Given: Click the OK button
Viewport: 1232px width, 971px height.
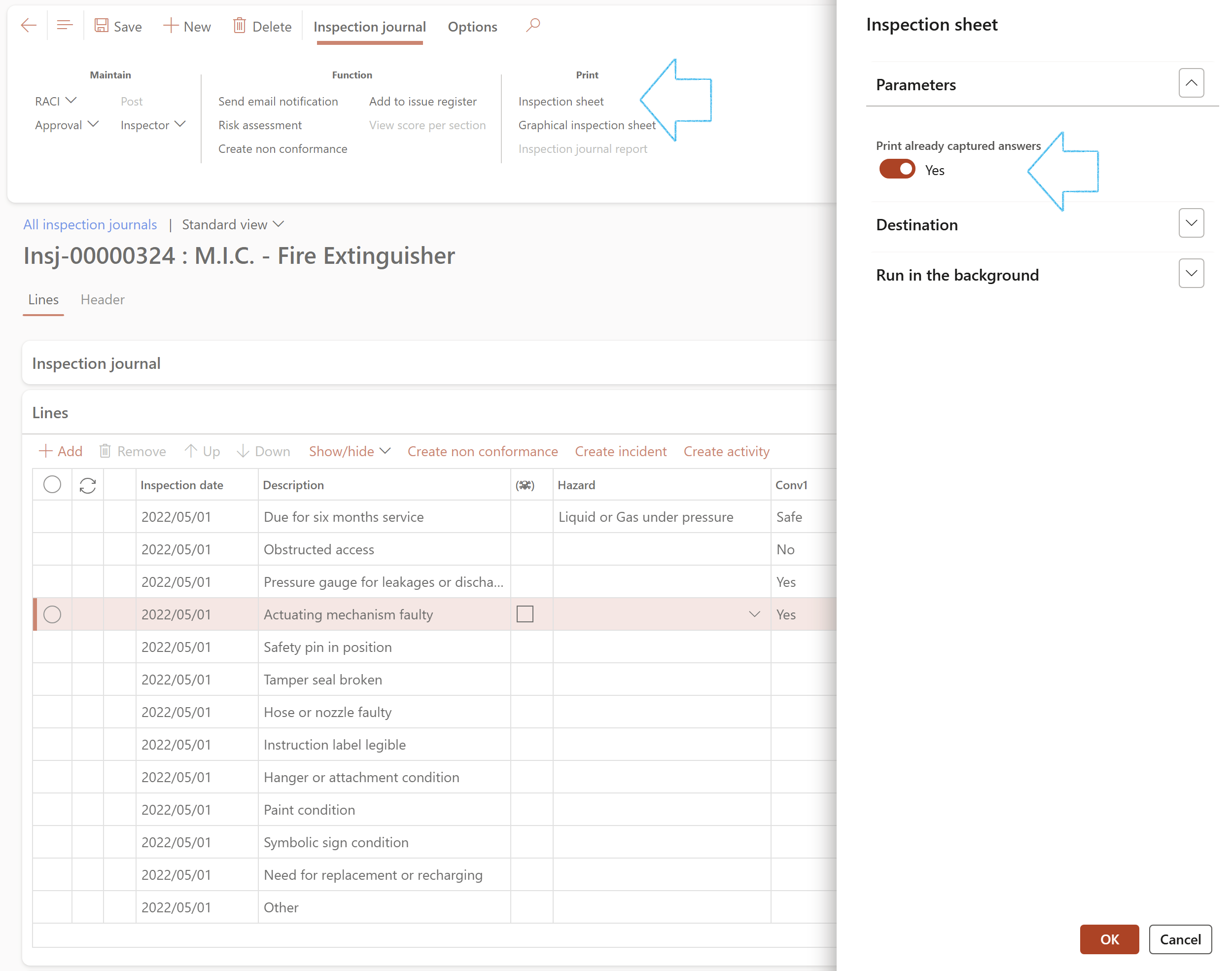Looking at the screenshot, I should click(1109, 939).
